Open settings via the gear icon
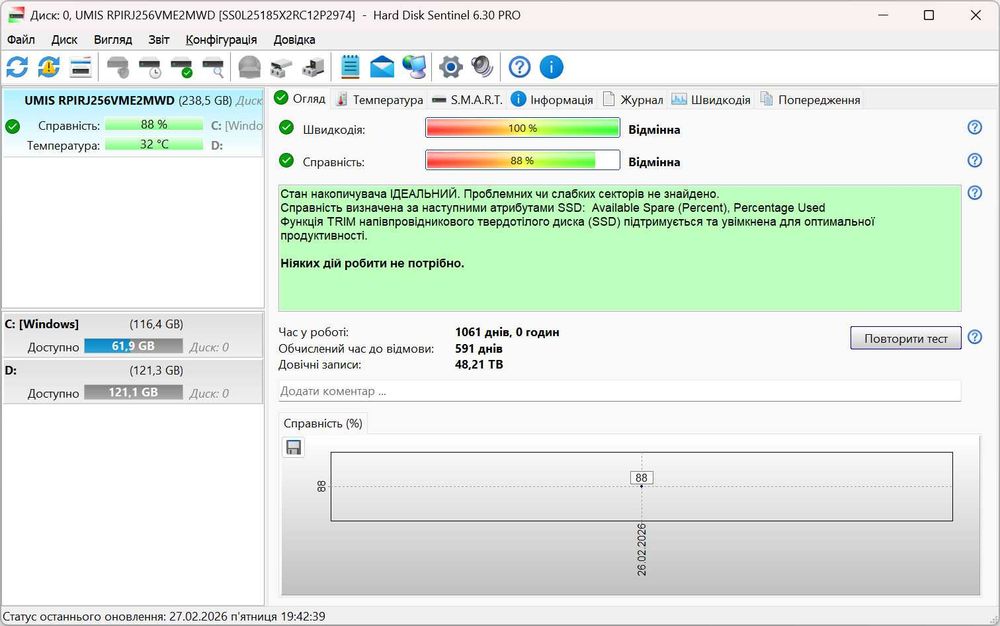1000x626 pixels. 451,67
